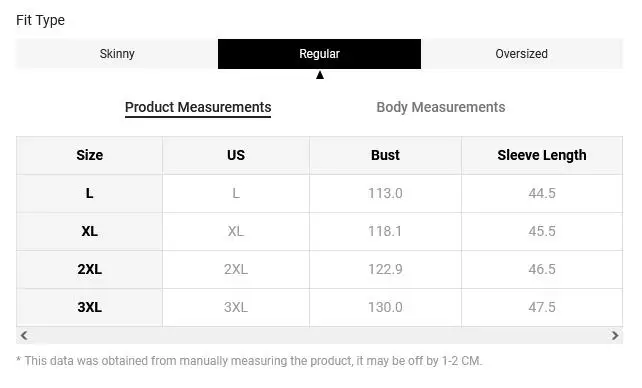Select the 3XL size row label
This screenshot has width=642, height=388.
[89, 307]
